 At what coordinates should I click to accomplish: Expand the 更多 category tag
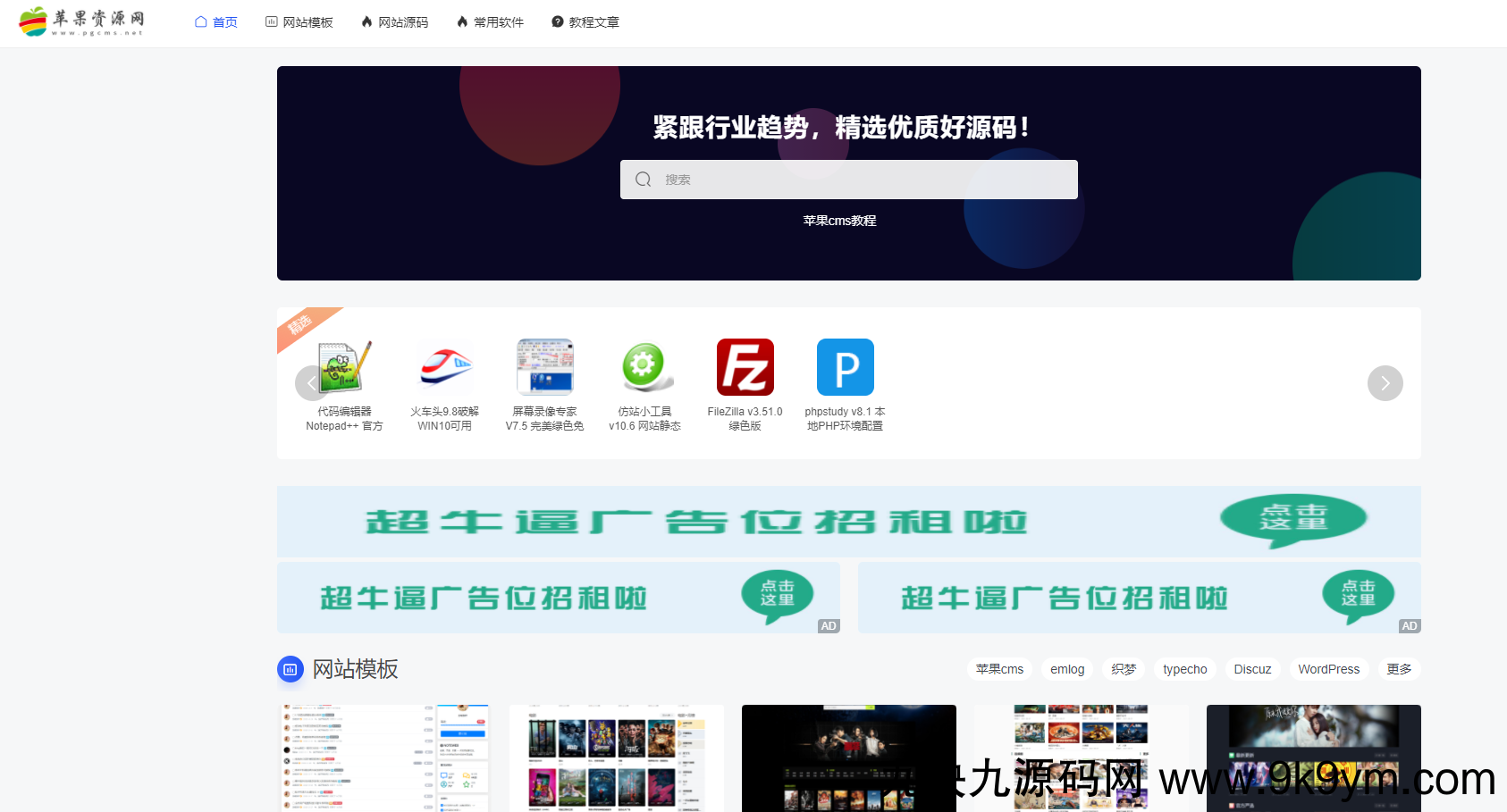[1399, 669]
